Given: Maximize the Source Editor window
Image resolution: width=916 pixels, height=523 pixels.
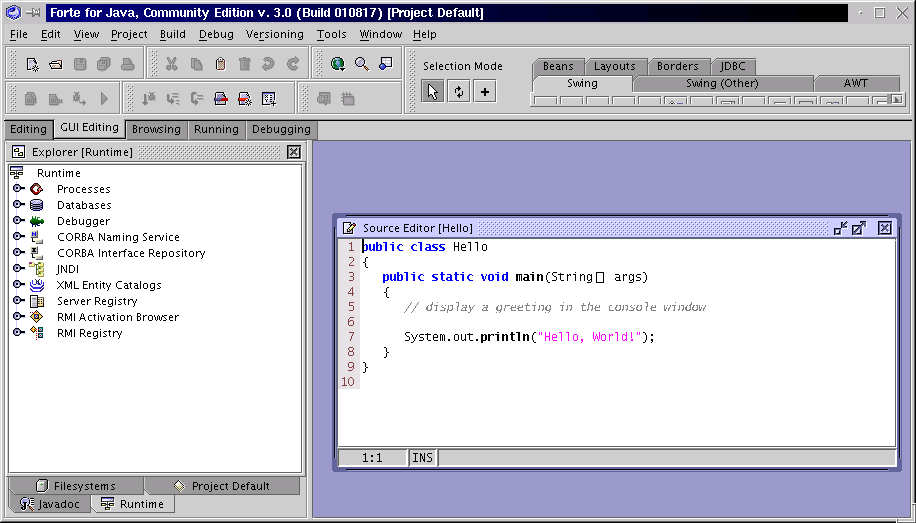Looking at the screenshot, I should (x=859, y=228).
